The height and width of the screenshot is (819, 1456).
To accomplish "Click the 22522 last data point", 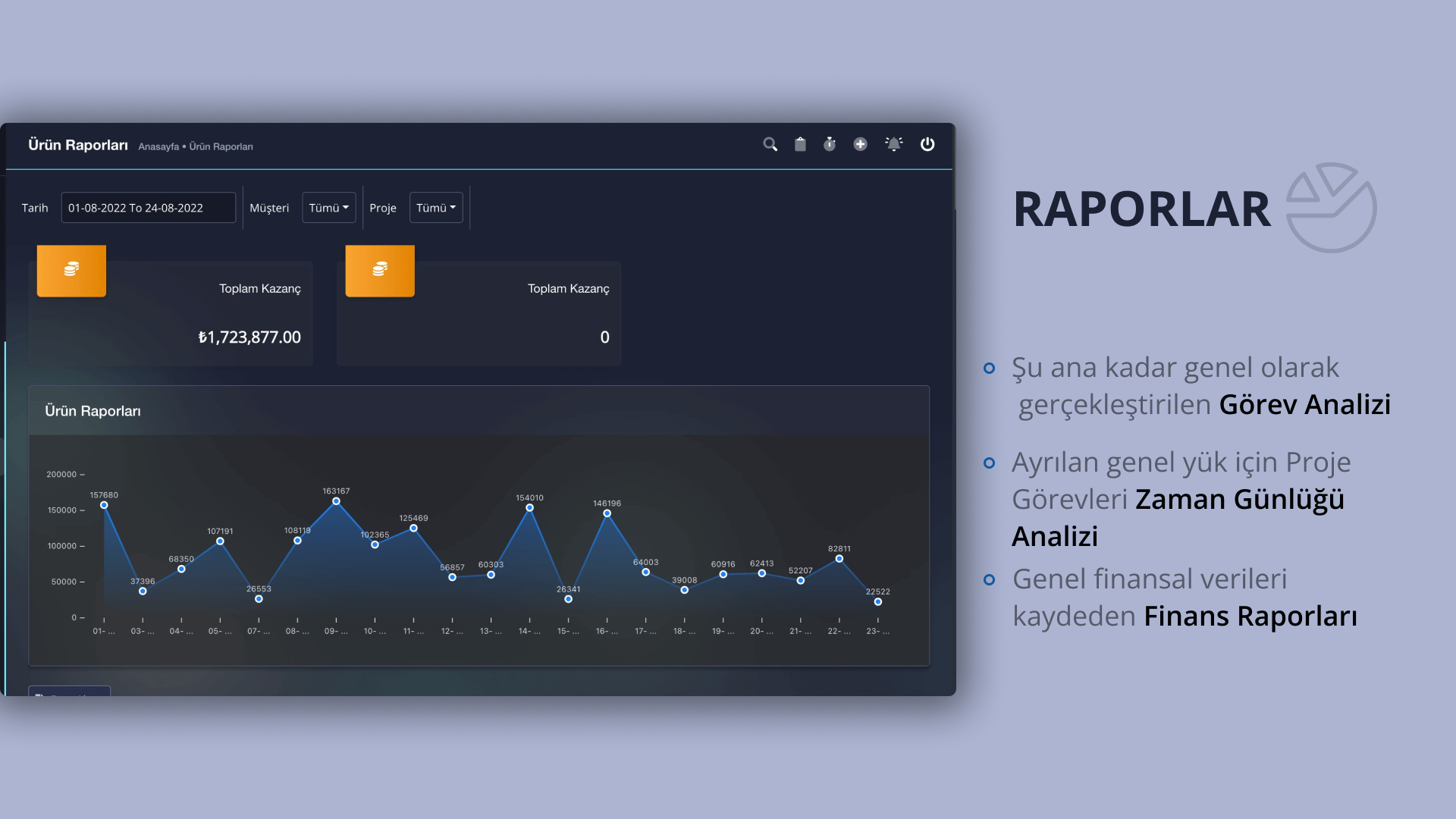I will 877,602.
